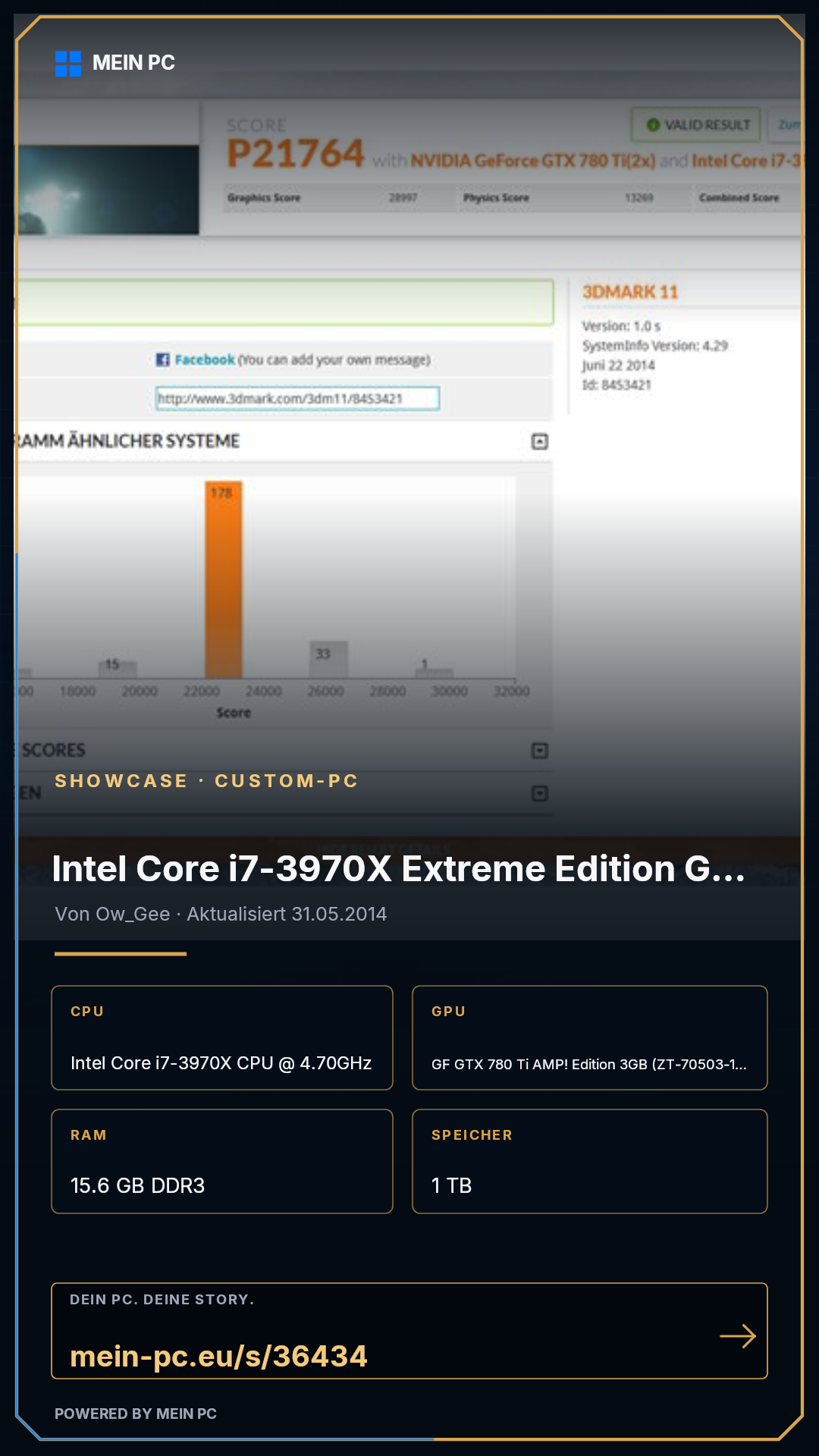This screenshot has height=1456, width=819.
Task: Click the Physics Score label
Action: 497,198
